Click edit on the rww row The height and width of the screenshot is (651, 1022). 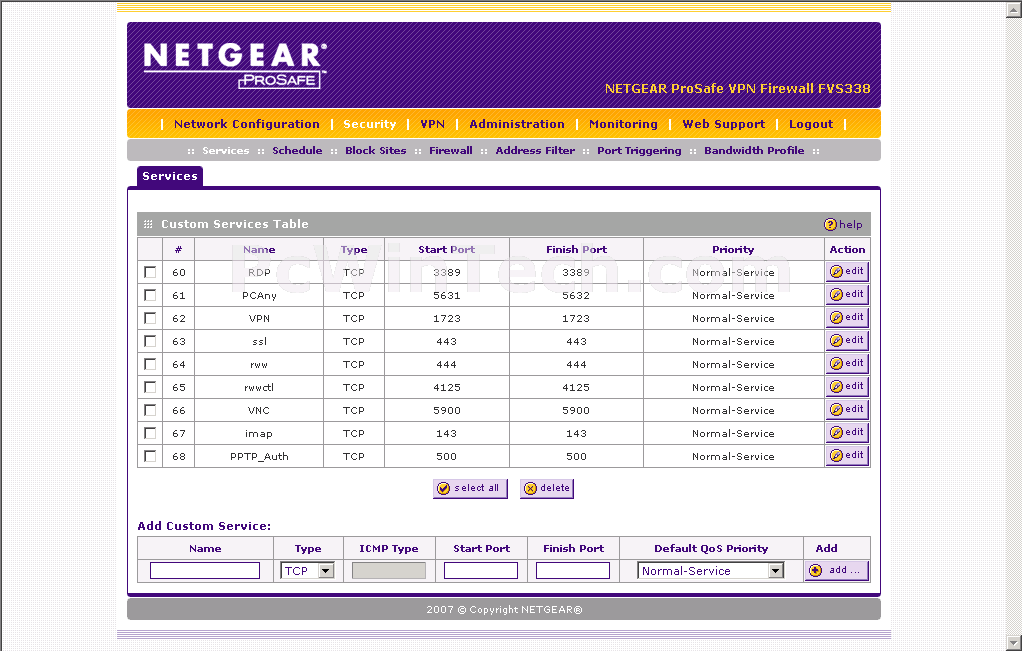[847, 364]
